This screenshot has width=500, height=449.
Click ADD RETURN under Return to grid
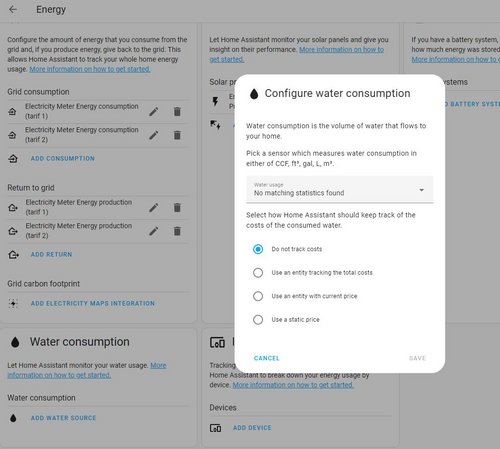(51, 255)
